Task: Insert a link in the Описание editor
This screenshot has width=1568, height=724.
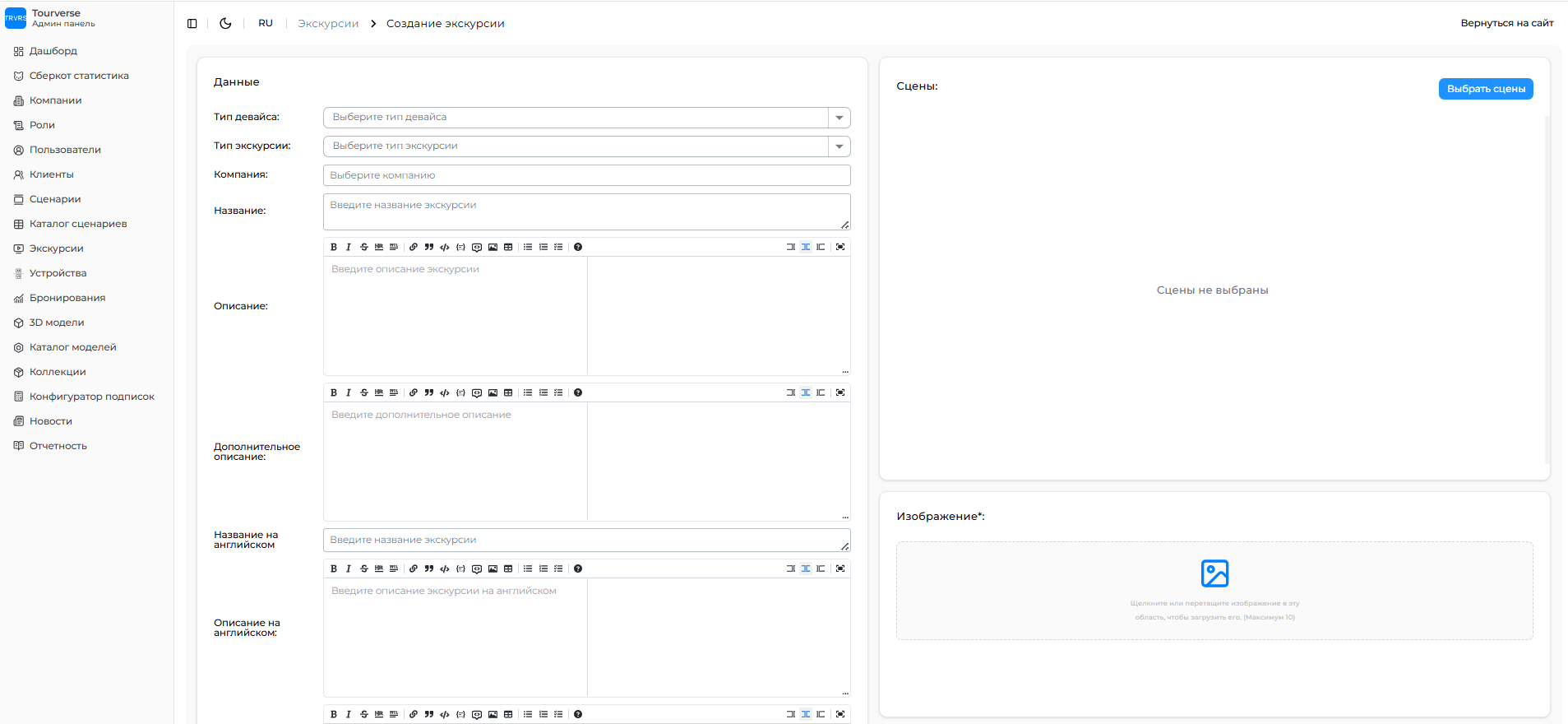Action: click(414, 247)
